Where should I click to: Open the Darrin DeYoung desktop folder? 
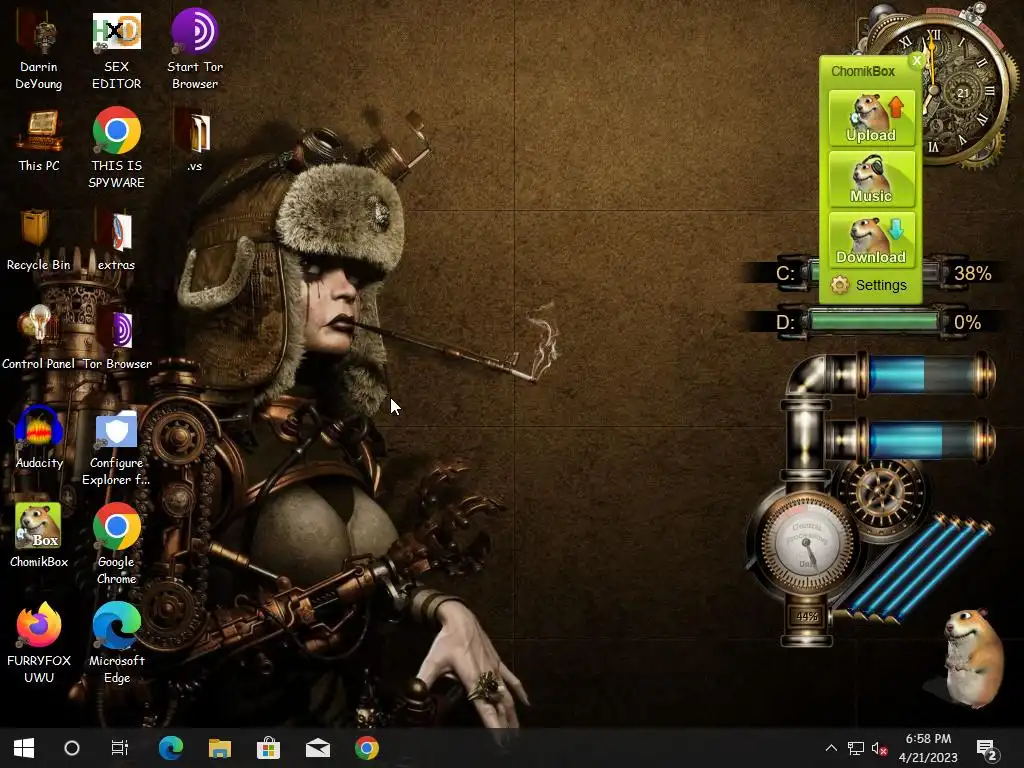click(x=39, y=50)
